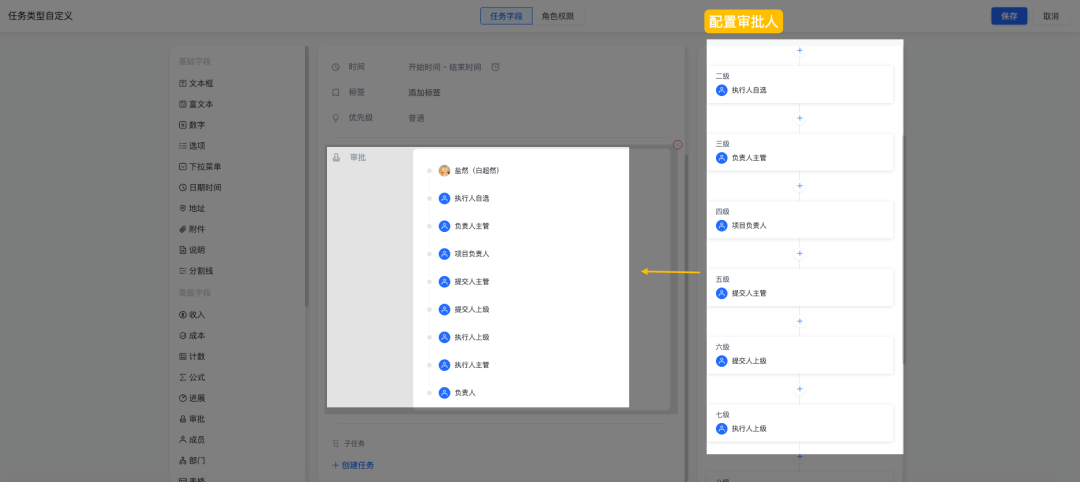This screenshot has width=1080, height=482.
Task: Switch to the 任务字段 tab
Action: pos(506,16)
